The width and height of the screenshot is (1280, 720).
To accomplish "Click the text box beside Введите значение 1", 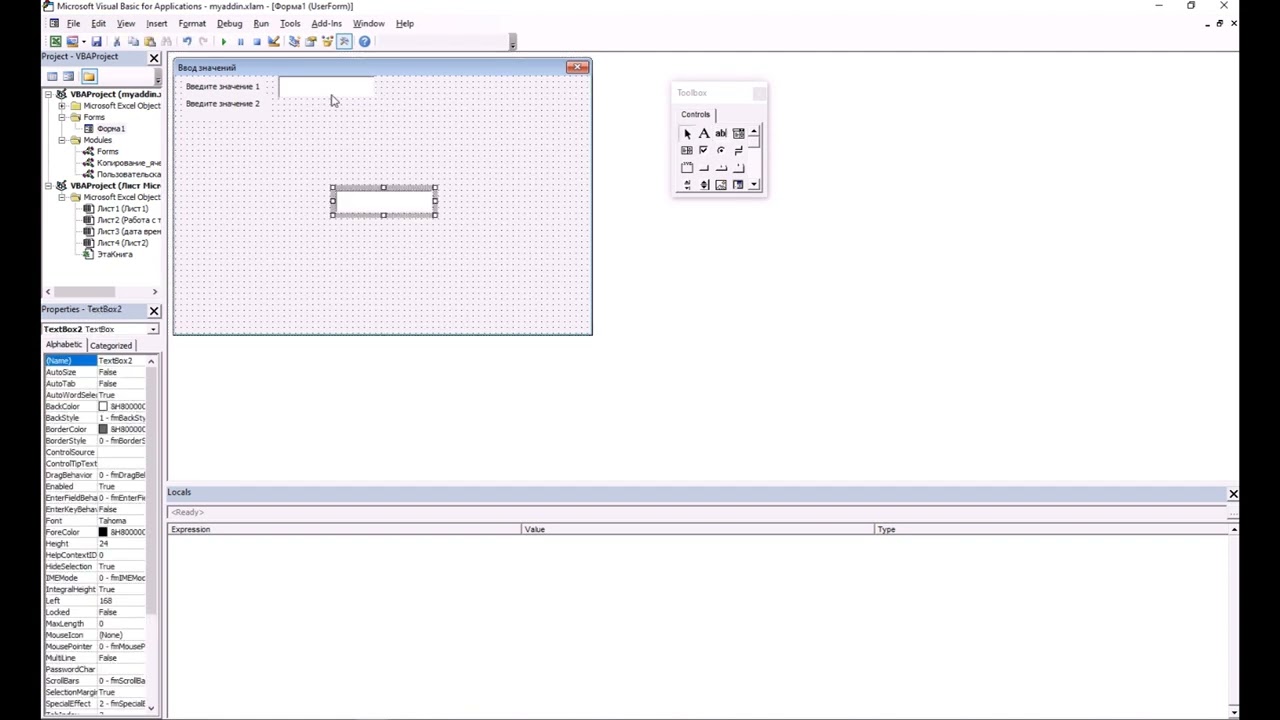I will [327, 87].
